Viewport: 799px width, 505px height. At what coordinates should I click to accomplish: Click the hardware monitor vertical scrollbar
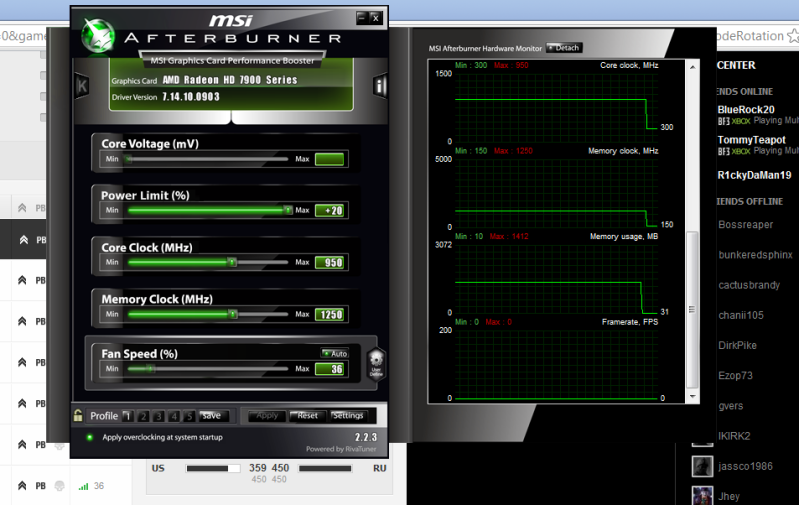[x=694, y=300]
